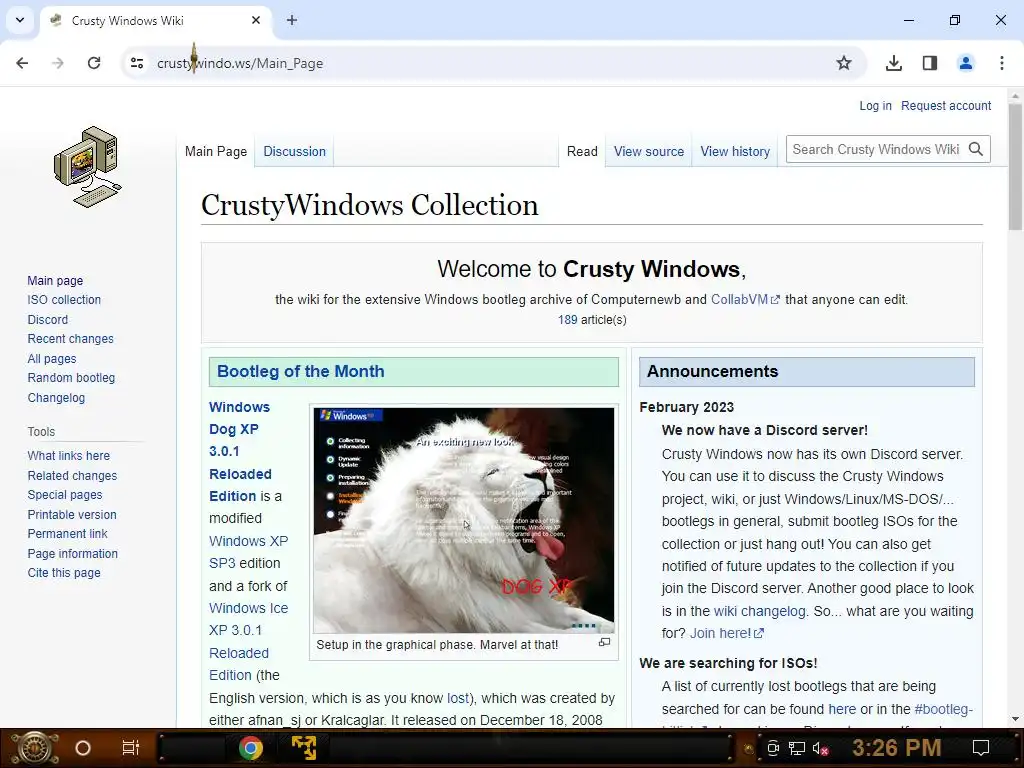Open ISO collection in sidebar
The height and width of the screenshot is (768, 1024).
64,300
